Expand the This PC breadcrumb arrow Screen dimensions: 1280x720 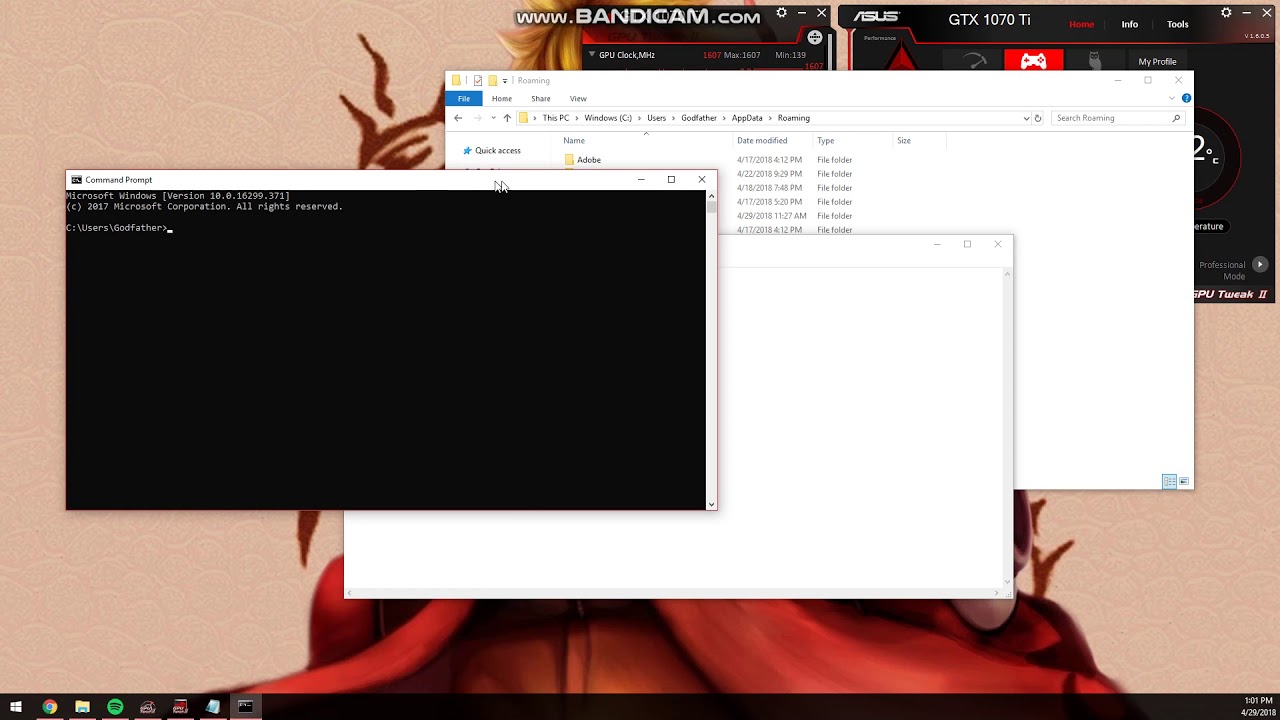576,118
